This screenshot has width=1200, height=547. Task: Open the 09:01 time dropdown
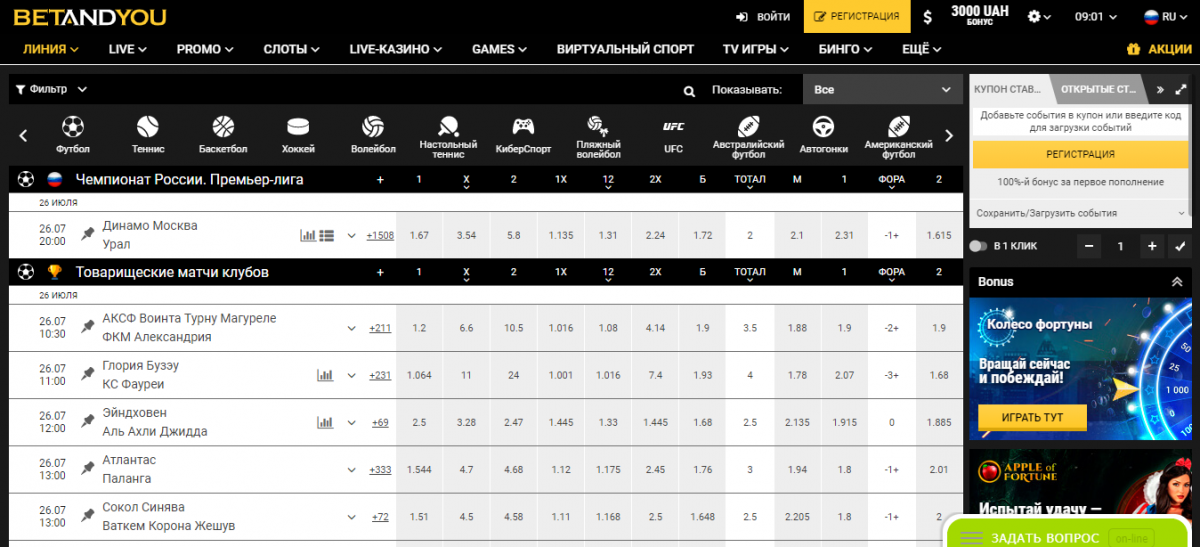tap(1095, 17)
